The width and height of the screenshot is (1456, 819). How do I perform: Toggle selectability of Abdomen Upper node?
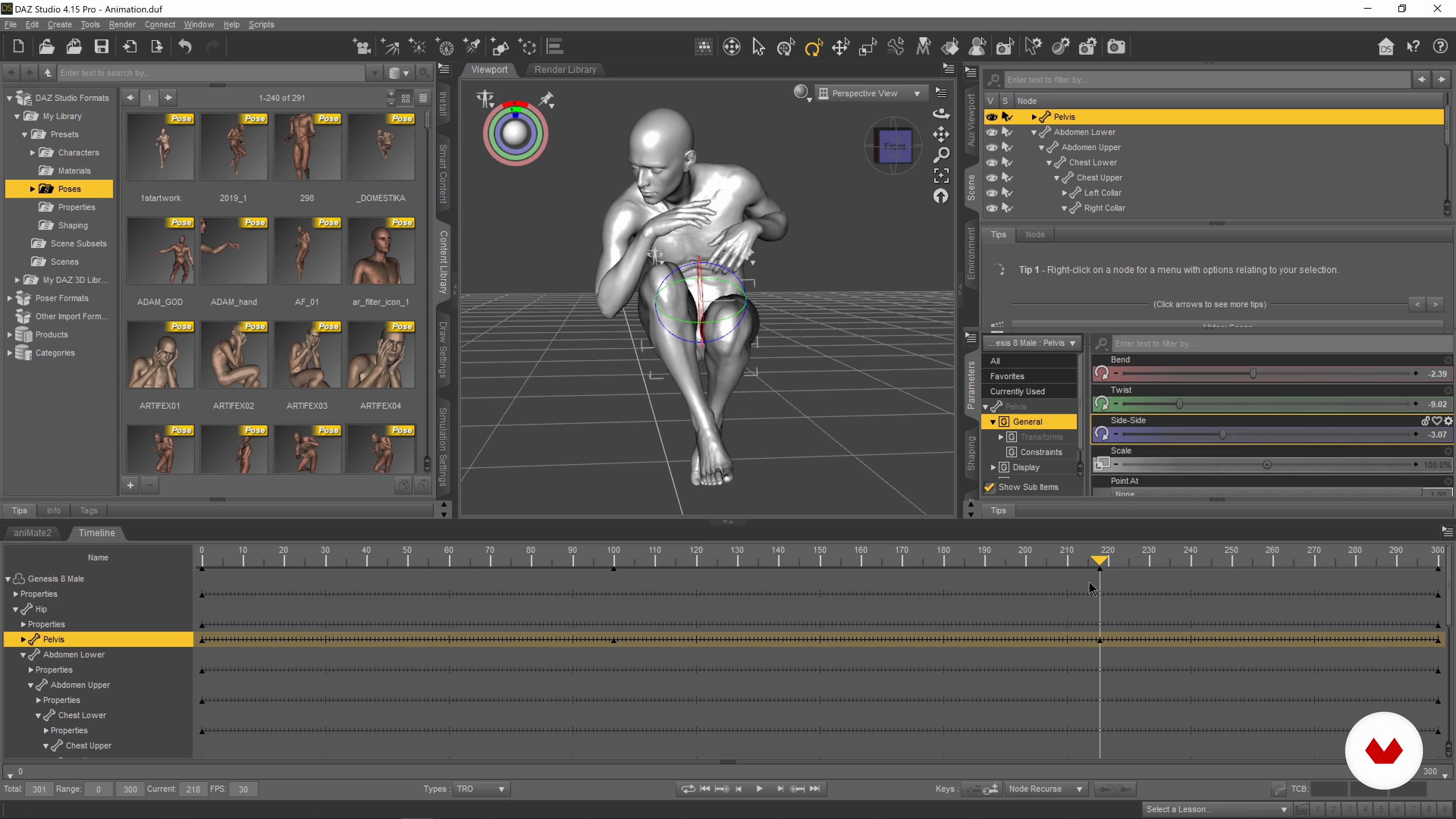(1007, 147)
